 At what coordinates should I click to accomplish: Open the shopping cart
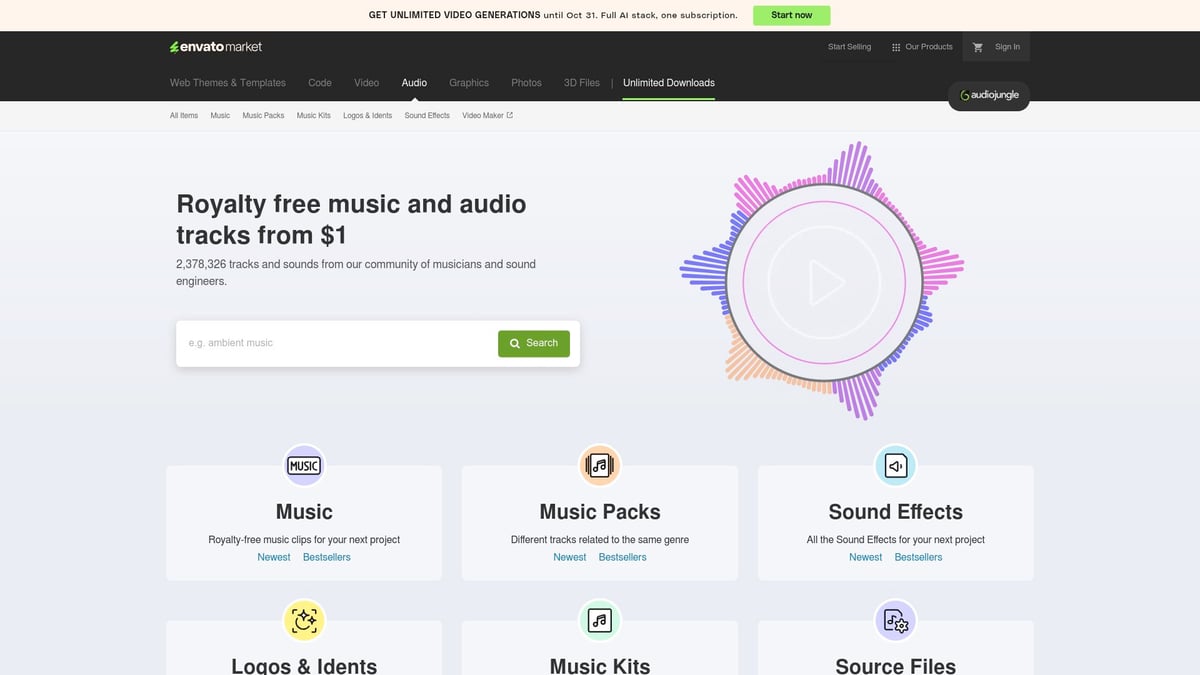tap(977, 46)
